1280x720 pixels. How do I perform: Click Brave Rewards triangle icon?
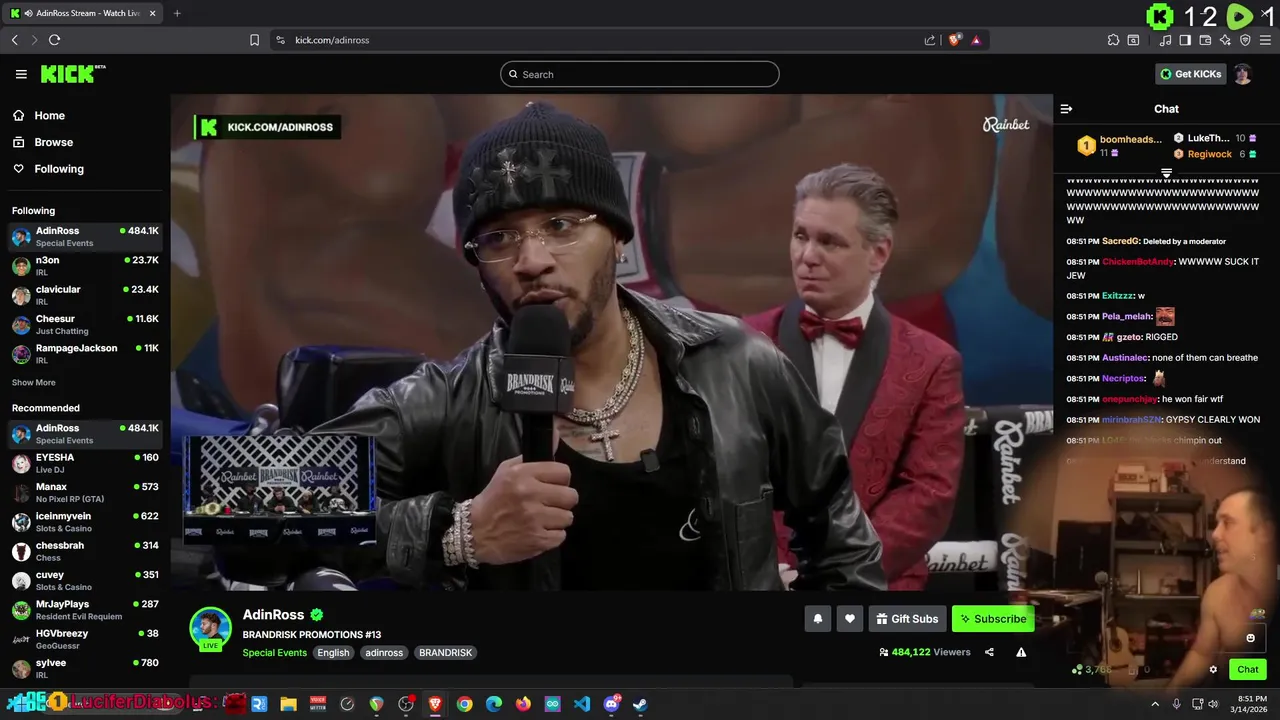pos(976,40)
